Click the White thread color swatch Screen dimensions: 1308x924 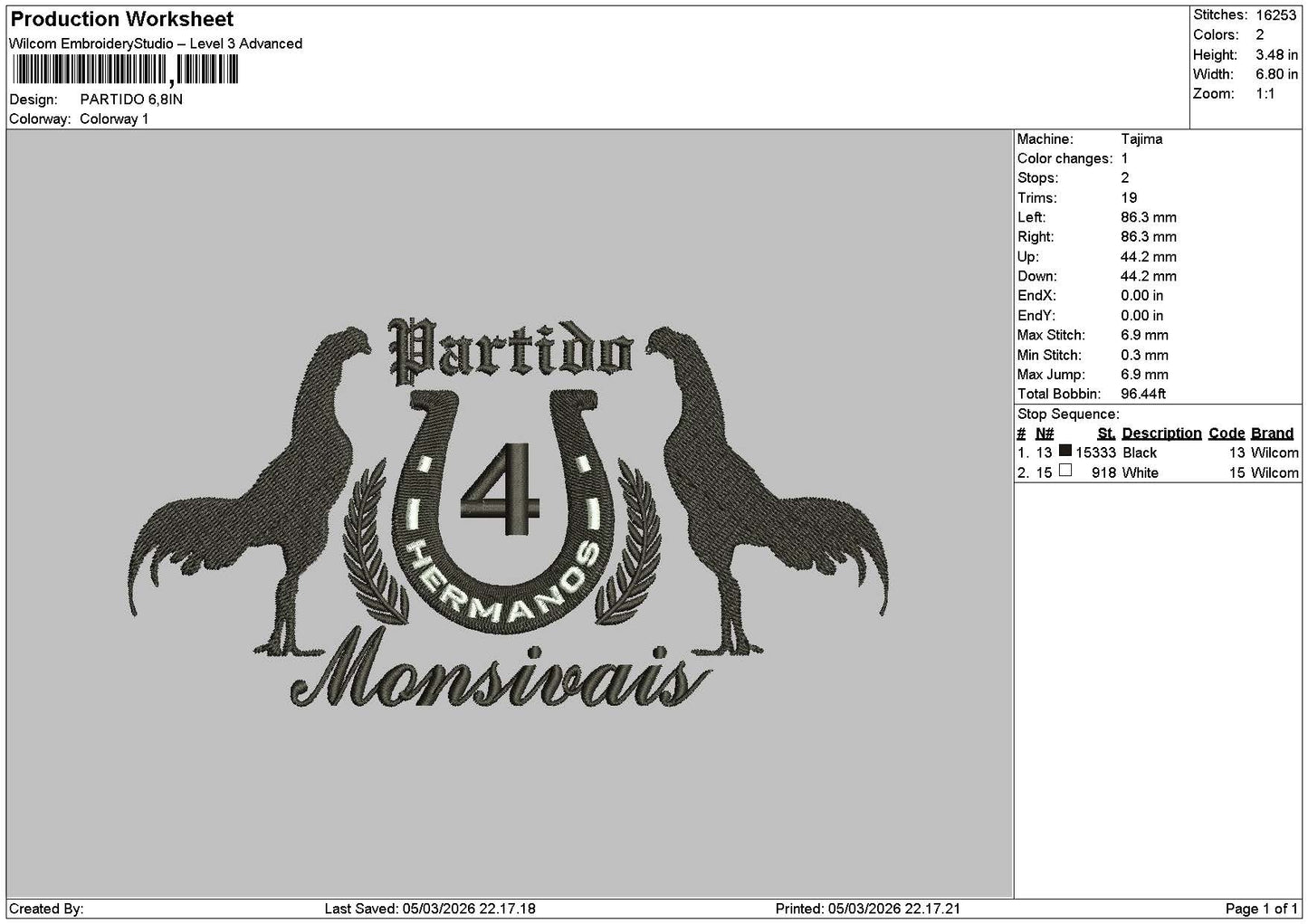pos(1065,471)
